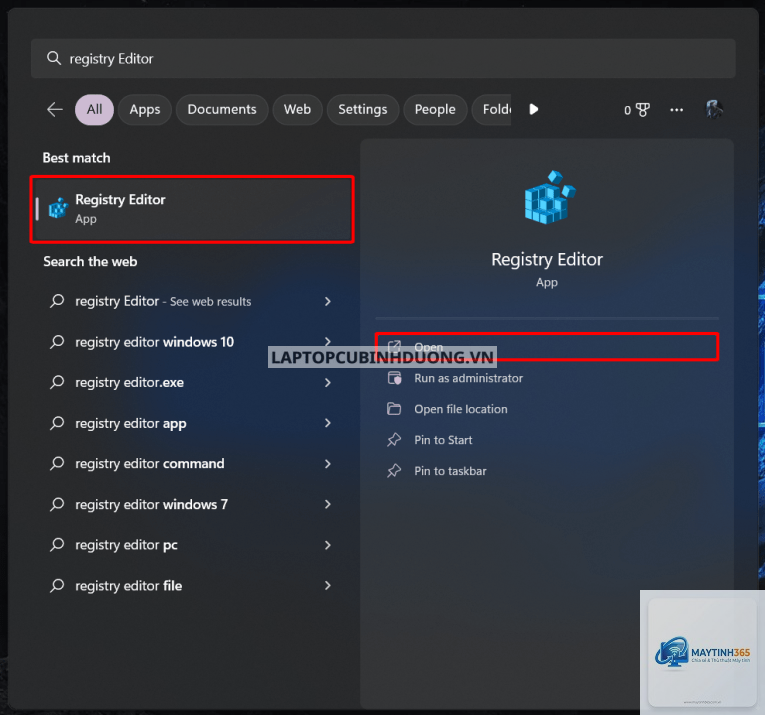Choose Pin to Start
765x715 pixels.
(x=546, y=440)
